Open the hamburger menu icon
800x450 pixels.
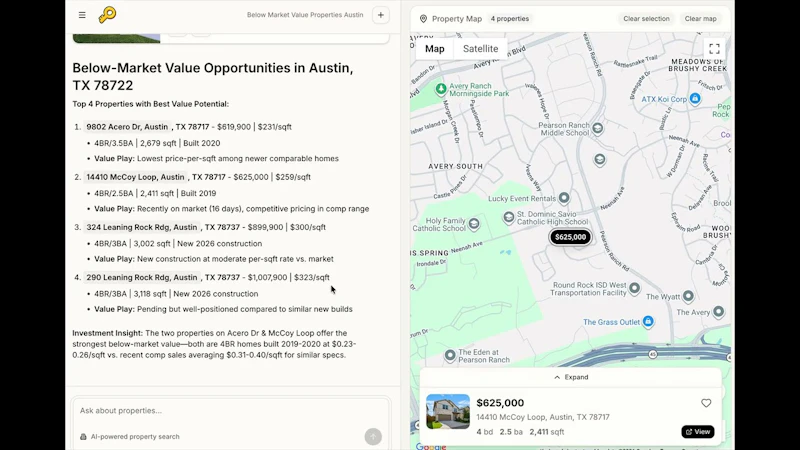[82, 15]
